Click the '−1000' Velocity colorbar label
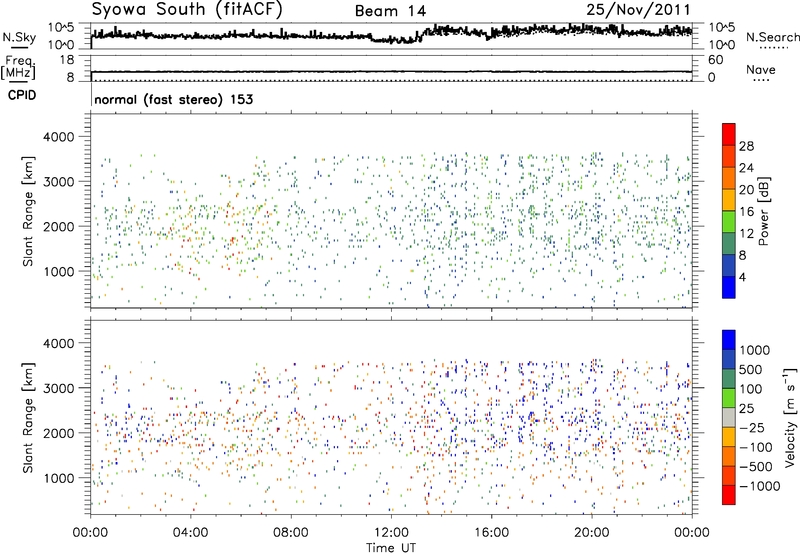This screenshot has height=554, width=800. coord(760,486)
